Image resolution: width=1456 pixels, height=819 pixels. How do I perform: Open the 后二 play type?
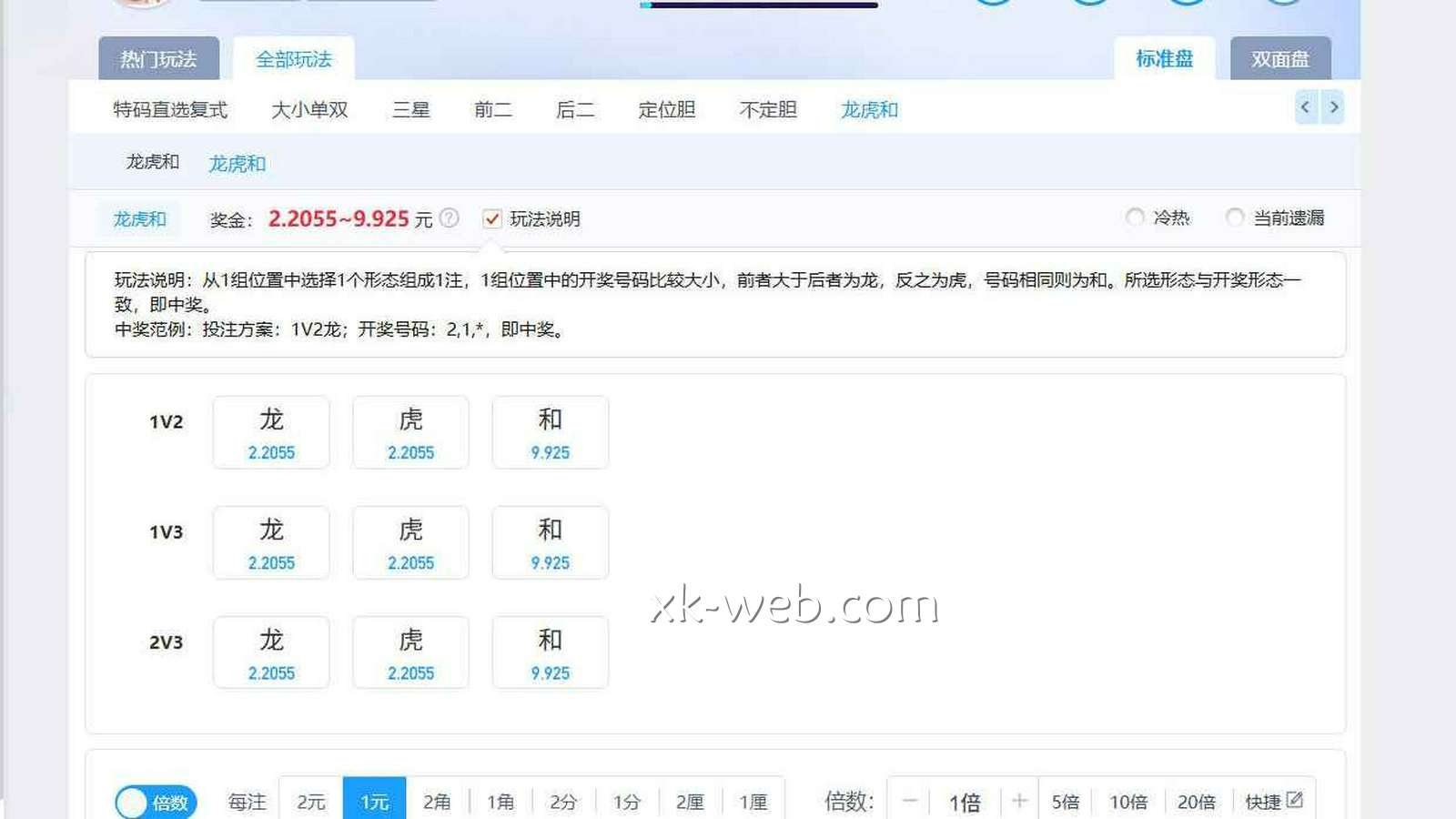coord(575,110)
